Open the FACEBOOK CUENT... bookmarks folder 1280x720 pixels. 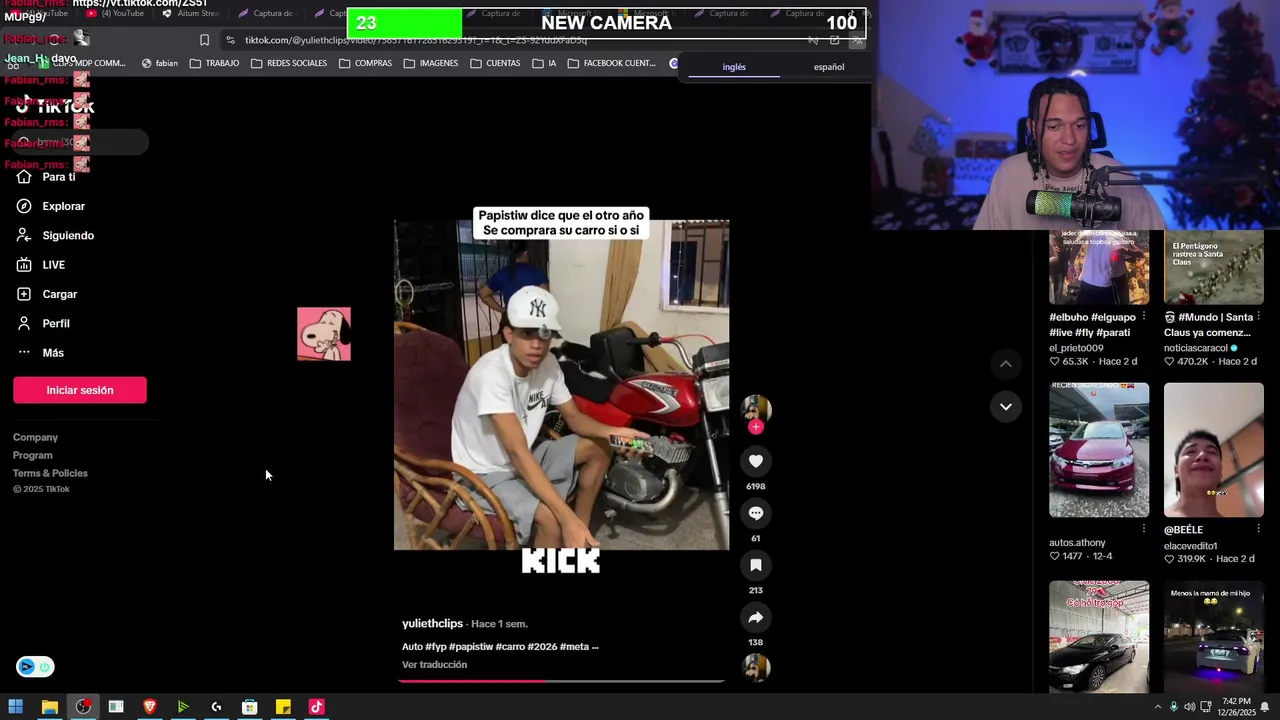611,63
